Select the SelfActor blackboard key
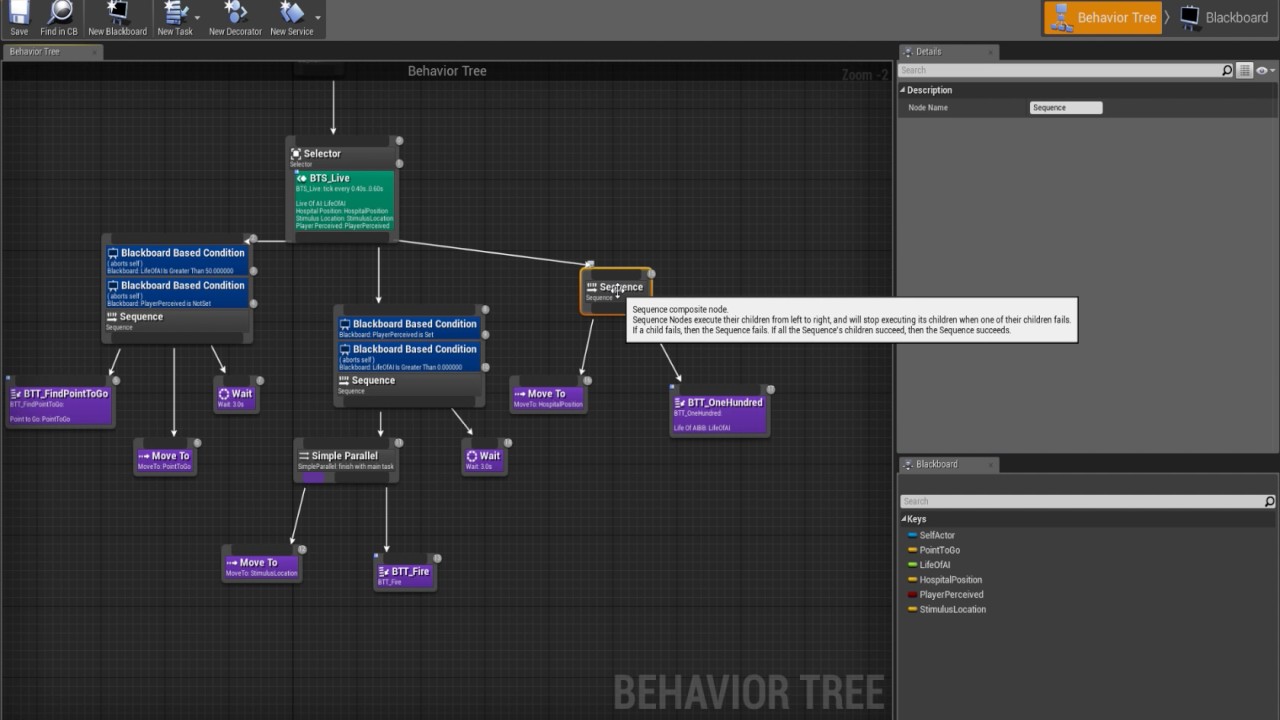The width and height of the screenshot is (1280, 720). point(936,535)
